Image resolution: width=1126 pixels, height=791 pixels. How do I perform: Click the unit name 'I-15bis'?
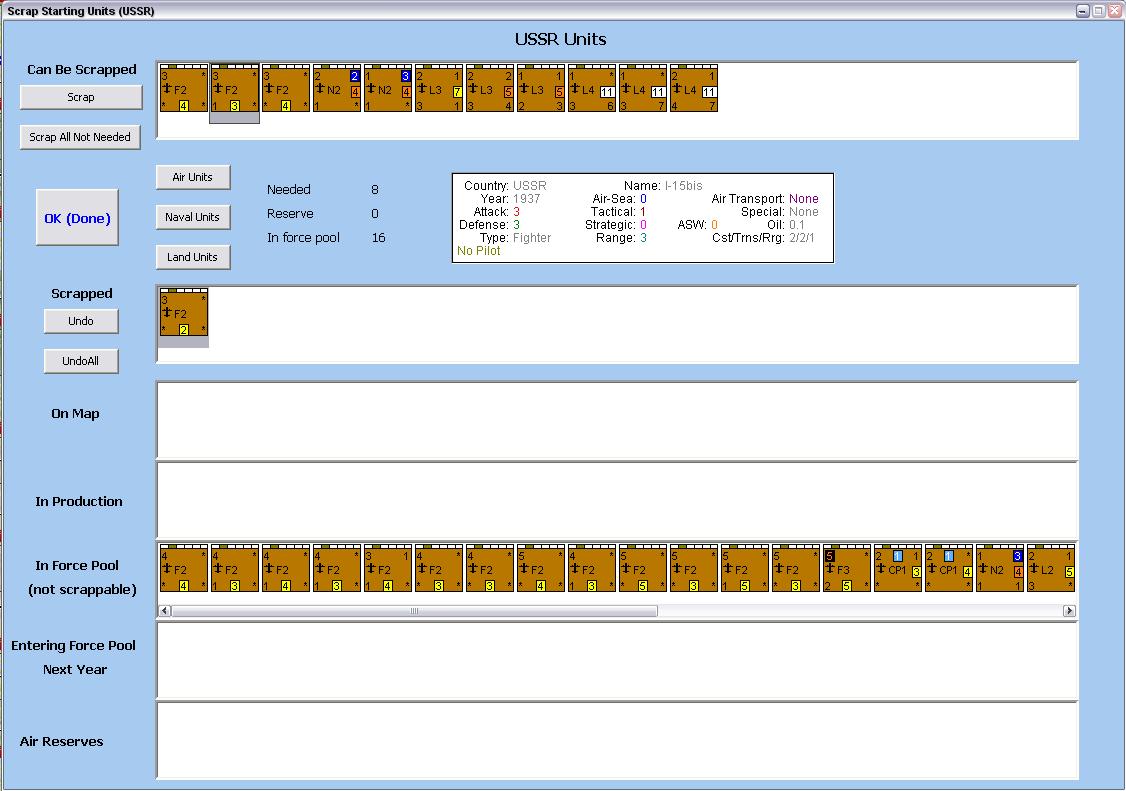click(684, 185)
